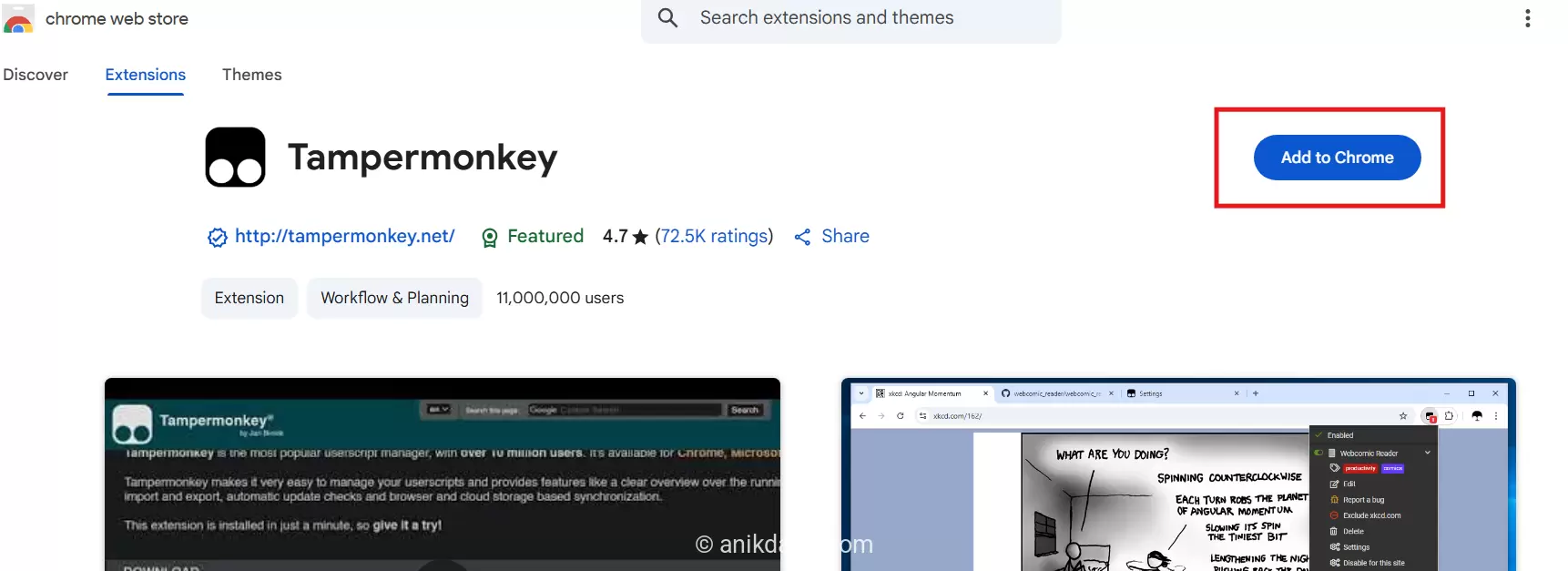The height and width of the screenshot is (571, 1568).
Task: Open the 72.5K ratings link
Action: 715,236
